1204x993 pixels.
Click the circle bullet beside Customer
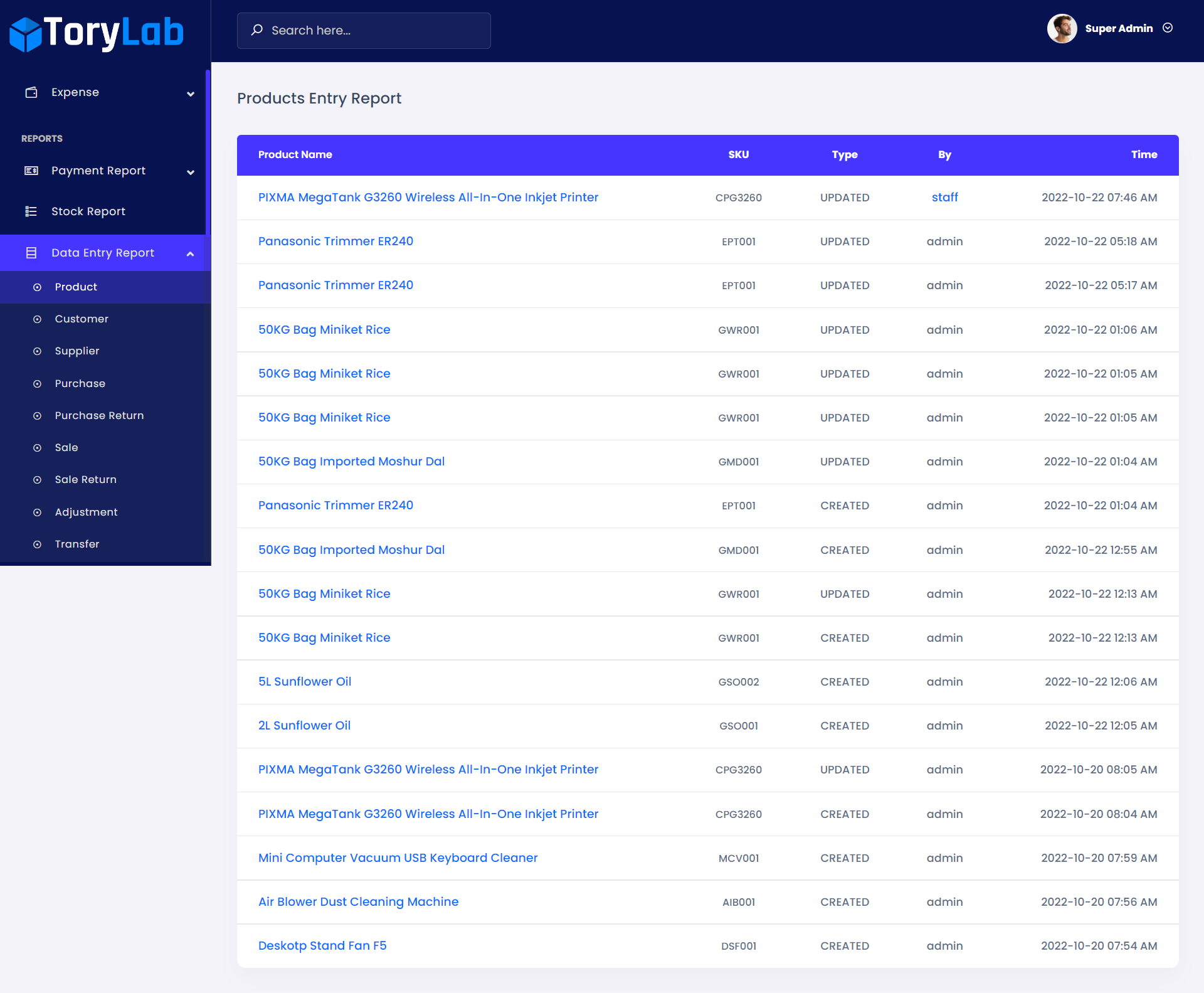(x=38, y=319)
